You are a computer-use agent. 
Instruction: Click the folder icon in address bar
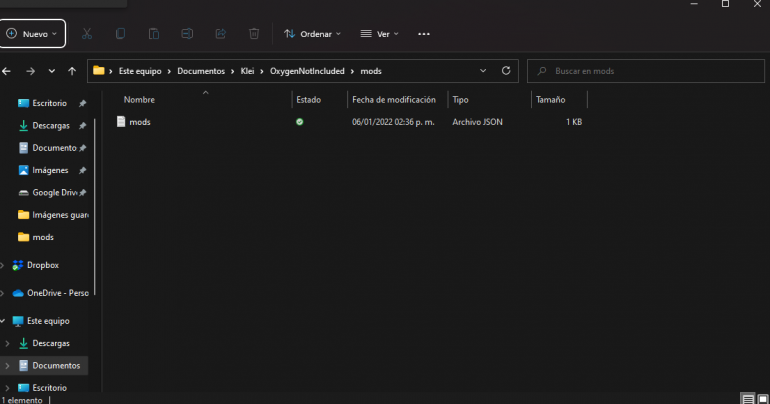click(99, 71)
